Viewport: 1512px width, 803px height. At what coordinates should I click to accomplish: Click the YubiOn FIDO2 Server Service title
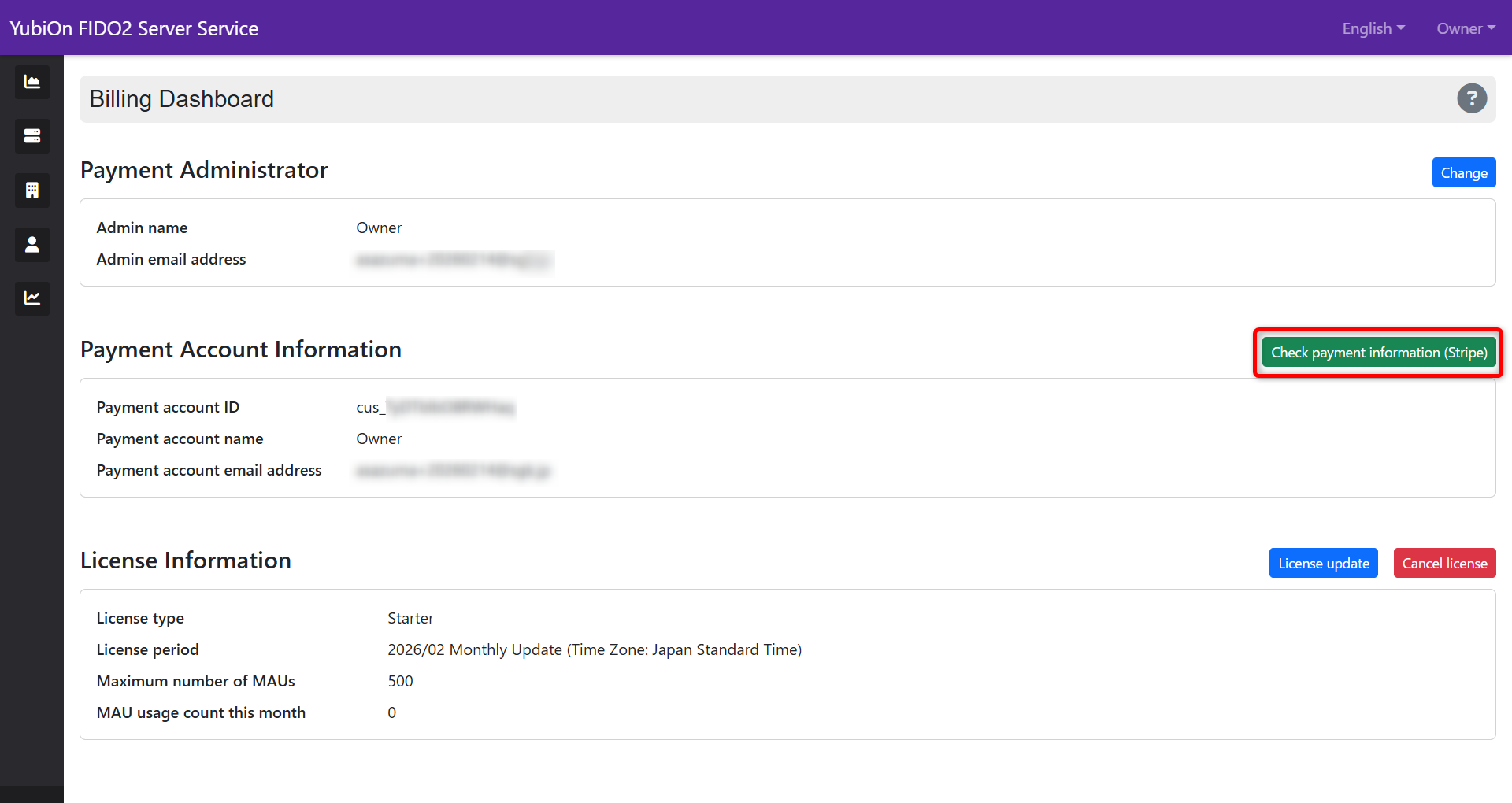pyautogui.click(x=134, y=28)
